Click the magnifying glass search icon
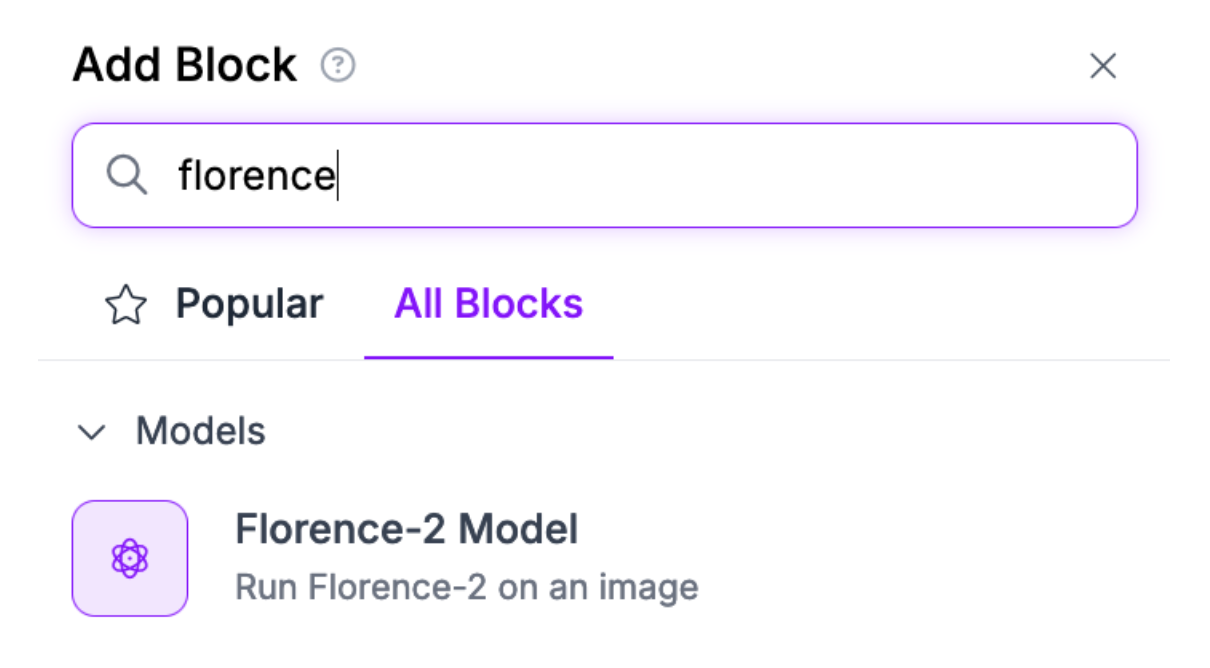1210x668 pixels. coord(127,176)
